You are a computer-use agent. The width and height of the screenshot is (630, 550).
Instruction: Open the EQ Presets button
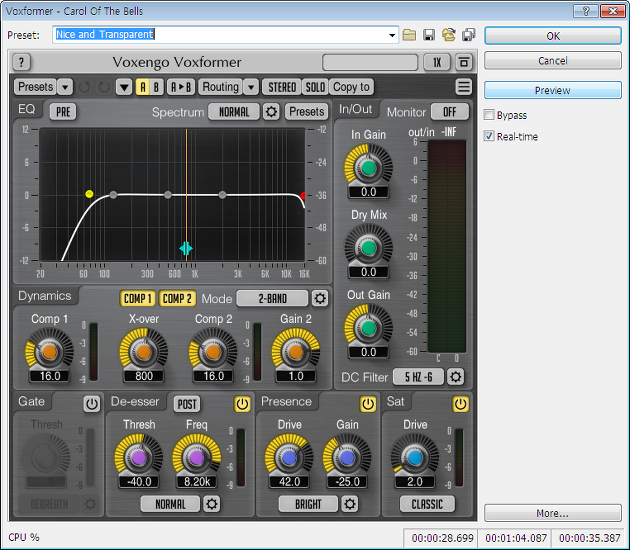(307, 112)
